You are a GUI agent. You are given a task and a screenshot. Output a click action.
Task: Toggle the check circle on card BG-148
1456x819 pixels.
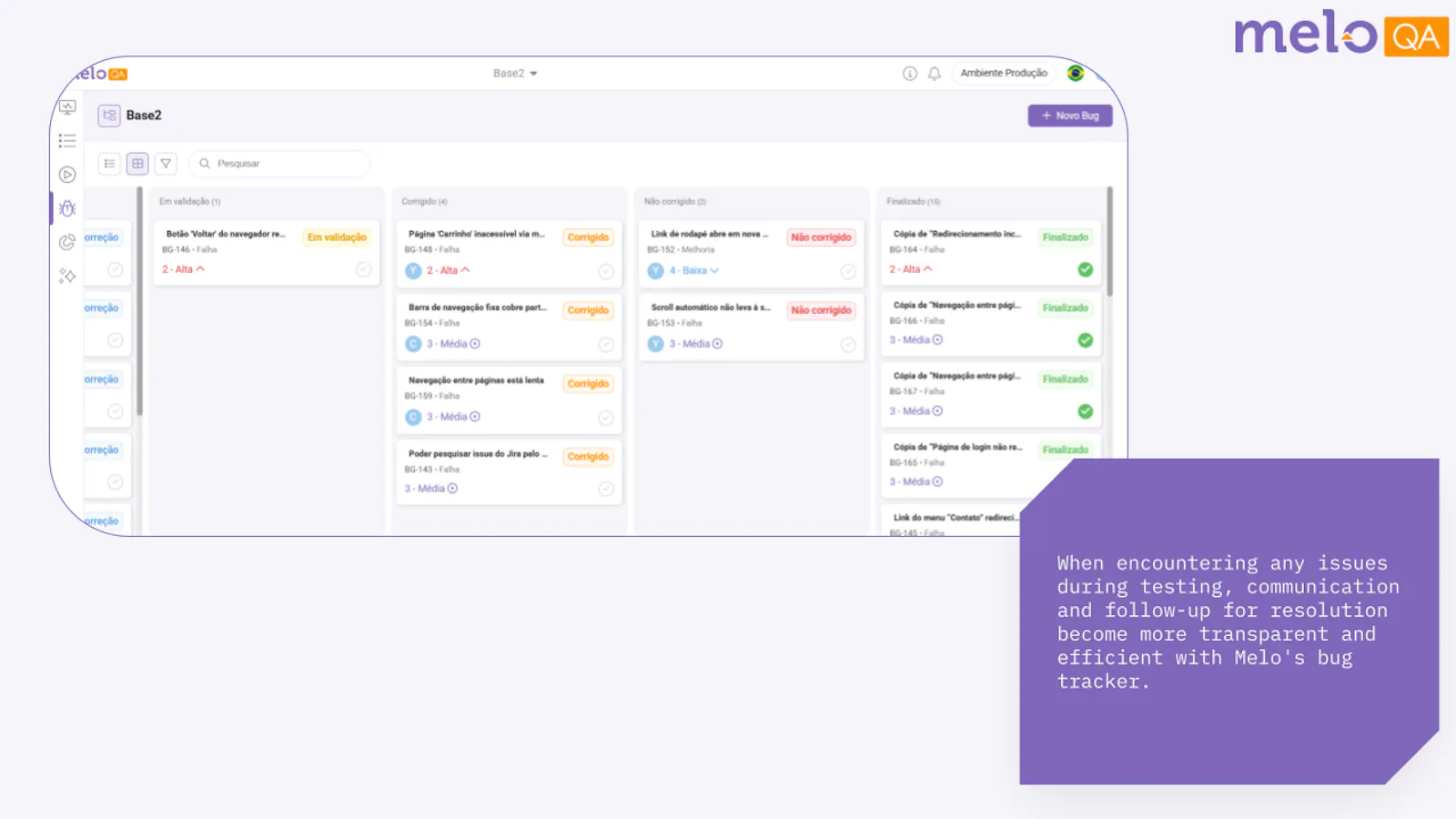click(605, 271)
